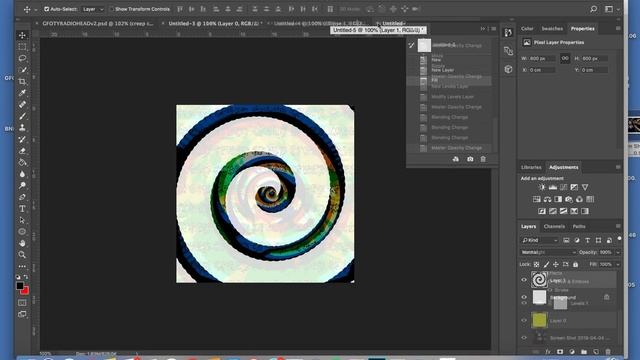This screenshot has width=640, height=360.
Task: Toggle lock all padlock in Layers panel
Action: tap(576, 264)
